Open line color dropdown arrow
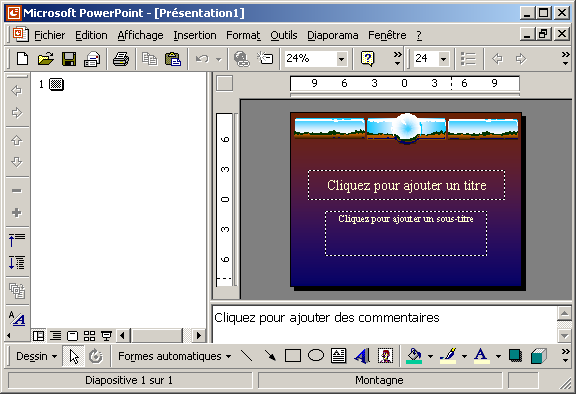The width and height of the screenshot is (576, 394). [464, 356]
